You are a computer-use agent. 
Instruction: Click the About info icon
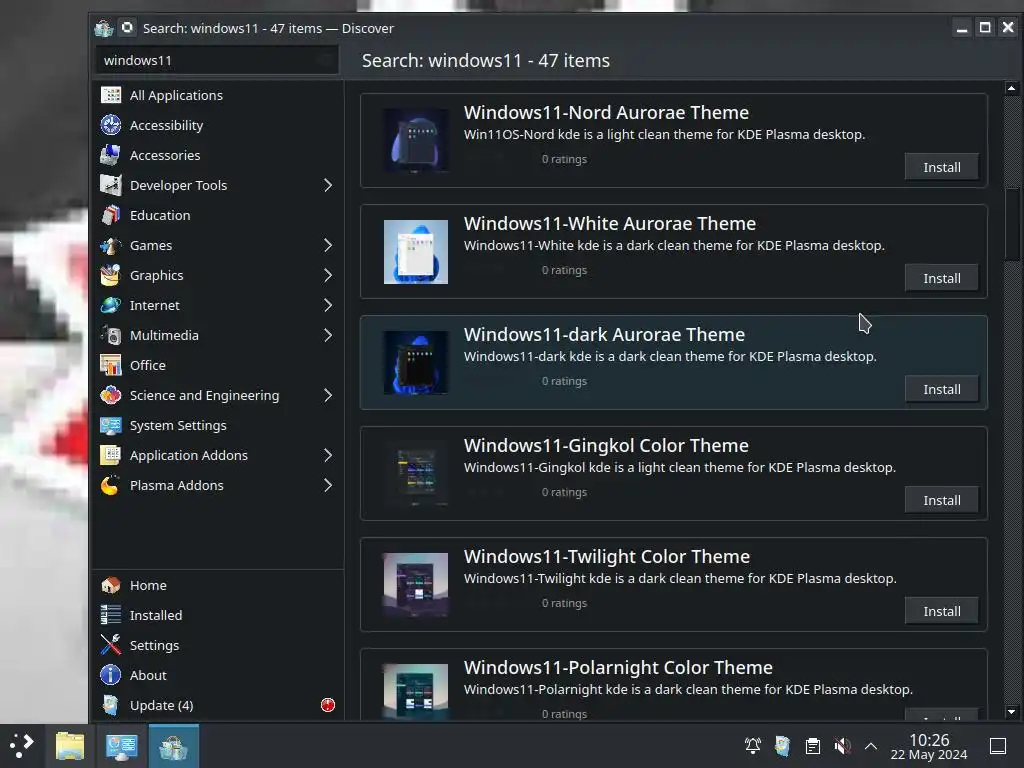[110, 675]
